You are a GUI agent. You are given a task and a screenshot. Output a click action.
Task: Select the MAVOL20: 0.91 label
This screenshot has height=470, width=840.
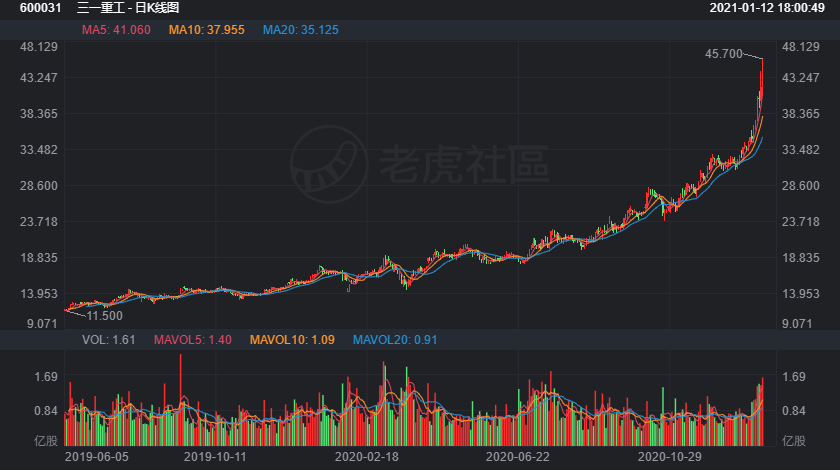click(x=395, y=340)
